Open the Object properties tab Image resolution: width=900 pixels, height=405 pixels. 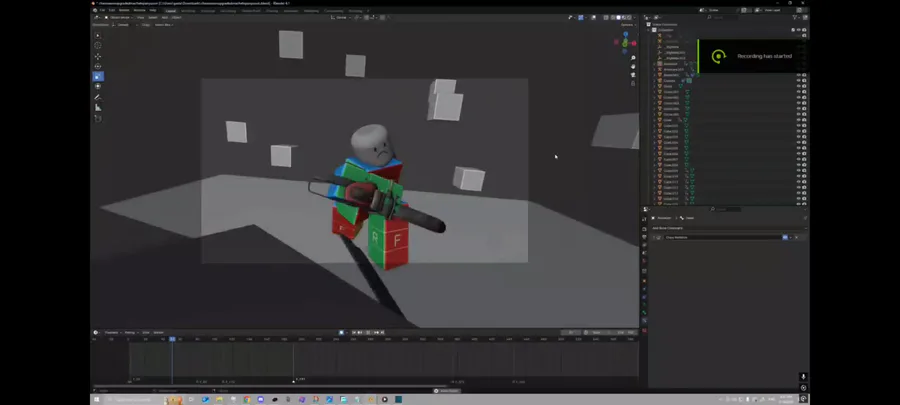coord(644,281)
